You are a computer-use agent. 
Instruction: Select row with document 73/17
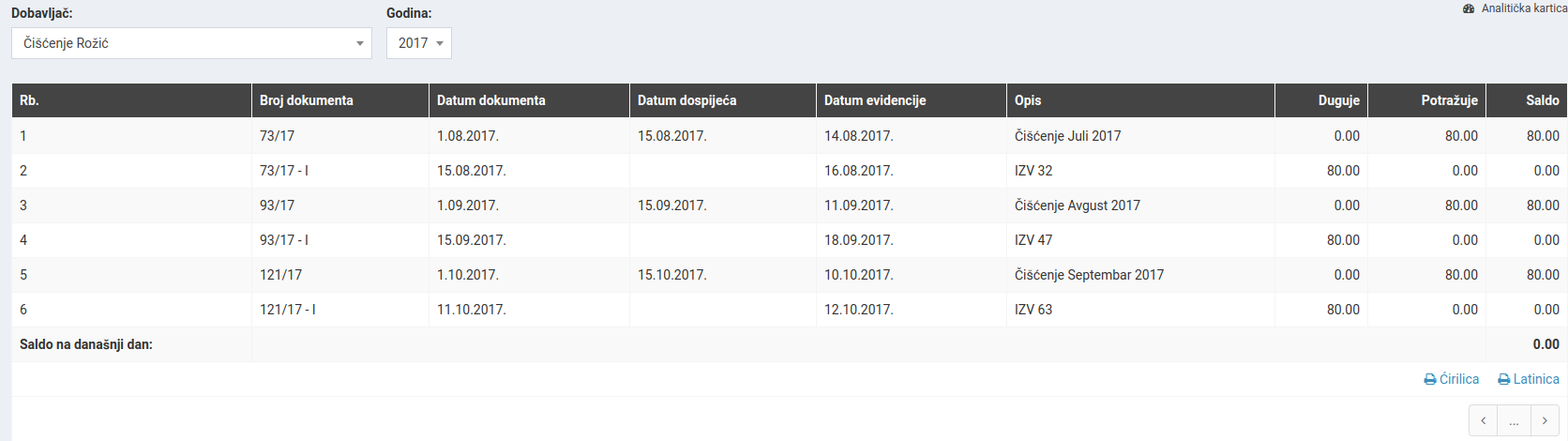point(790,136)
